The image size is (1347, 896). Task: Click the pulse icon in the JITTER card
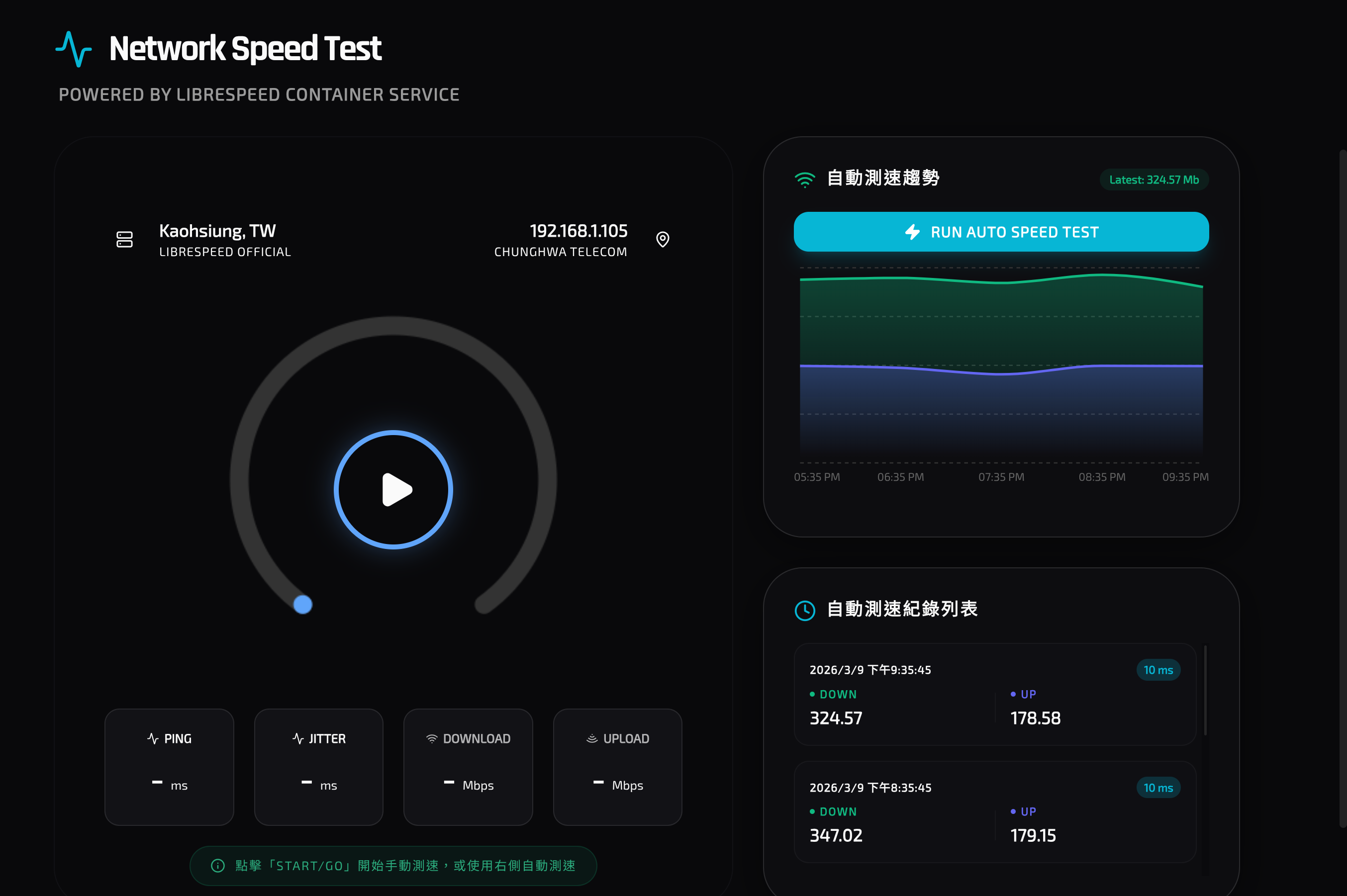(x=298, y=738)
